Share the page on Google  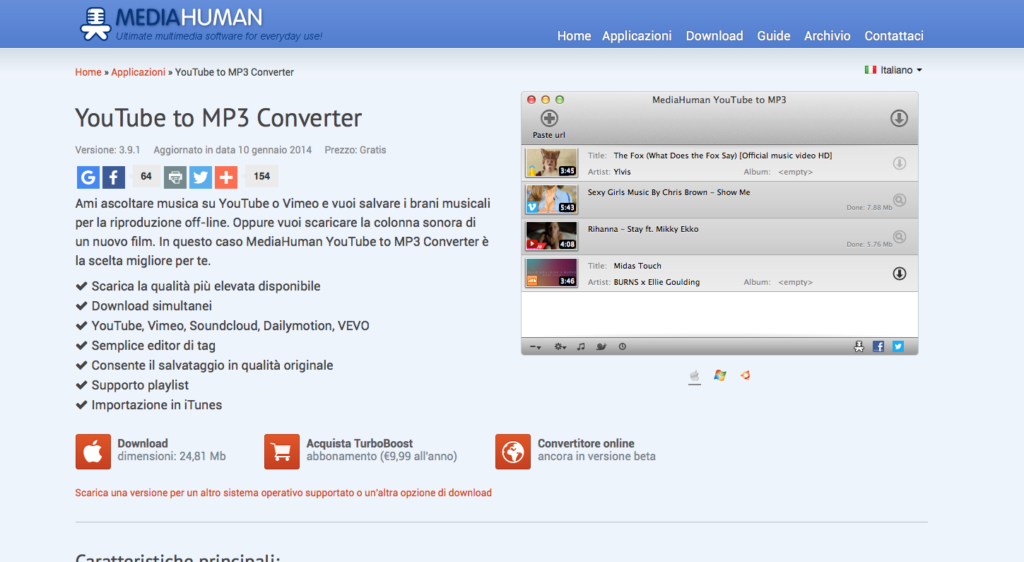coord(88,177)
